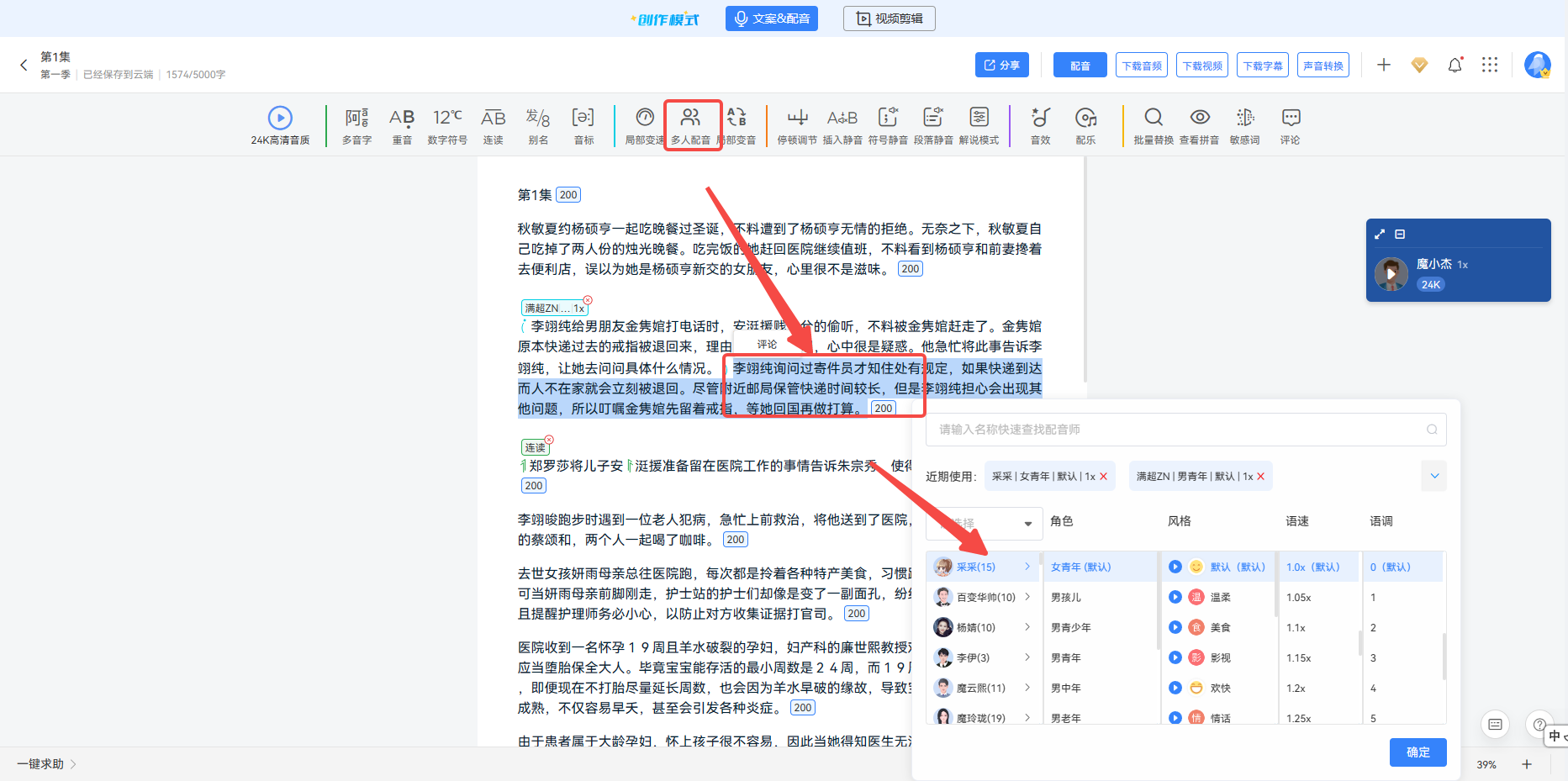
Task: Open 一键求助 link
Action: 46,764
